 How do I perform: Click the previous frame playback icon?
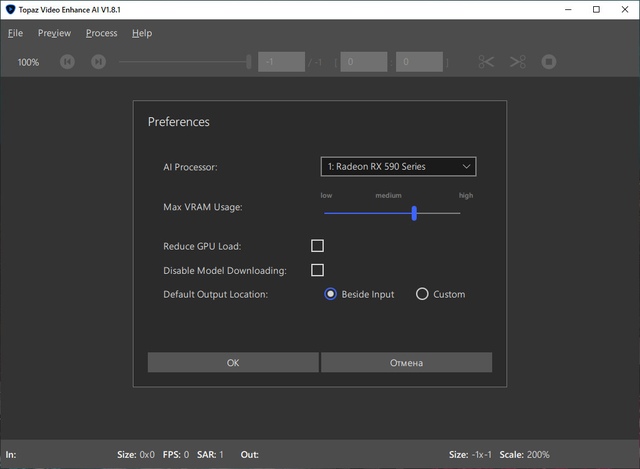[67, 62]
